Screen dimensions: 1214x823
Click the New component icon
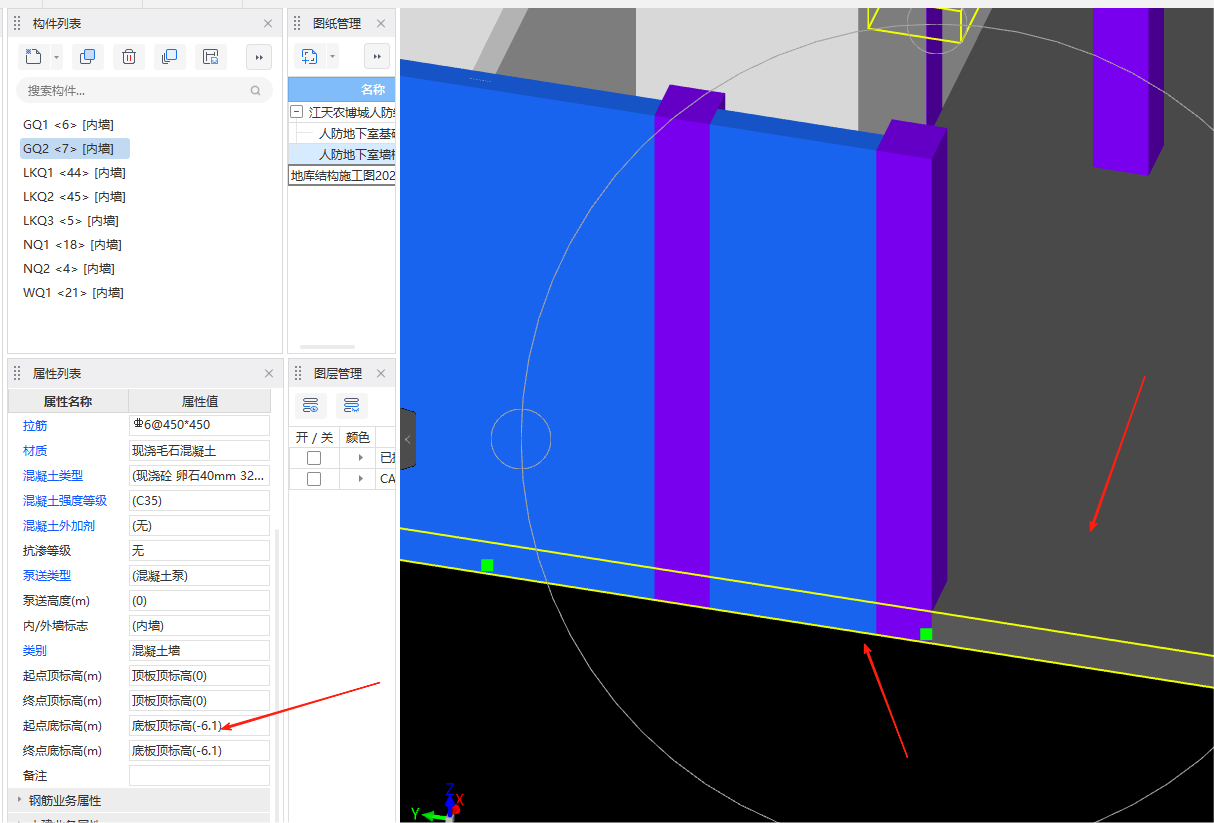pyautogui.click(x=33, y=57)
